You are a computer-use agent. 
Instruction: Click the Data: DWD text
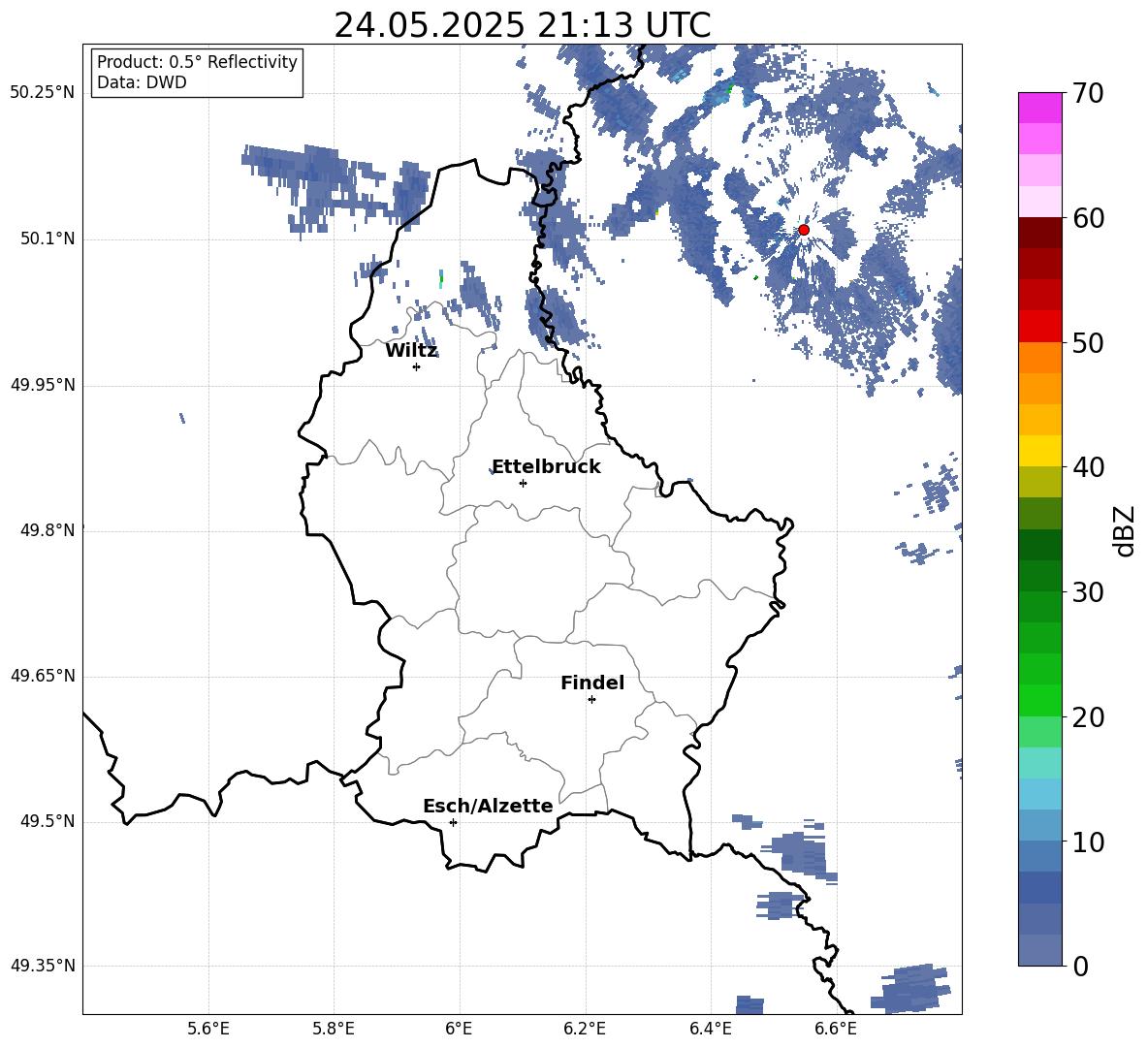[x=142, y=82]
